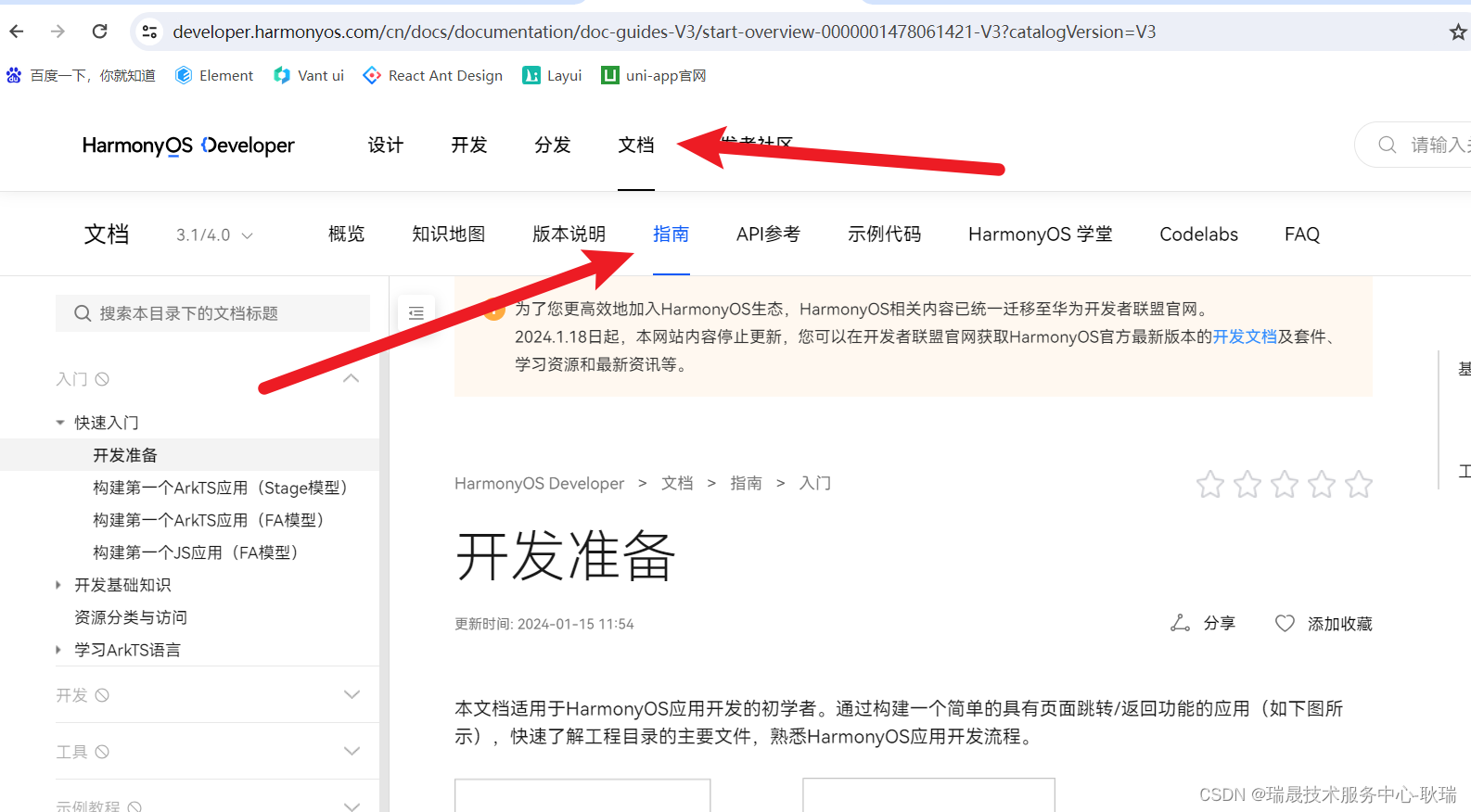Expand the 开发 sidebar section chevron
Image resolution: width=1471 pixels, height=812 pixels.
coord(352,694)
